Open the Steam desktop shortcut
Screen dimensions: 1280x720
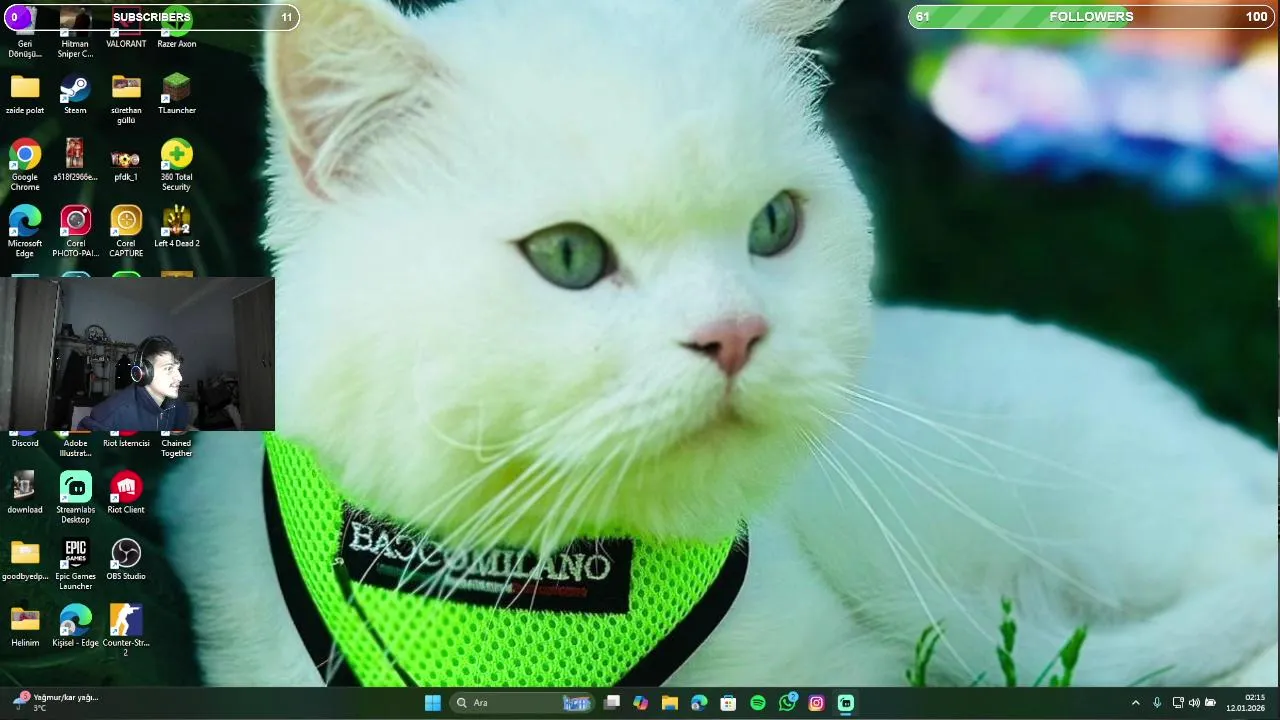tap(75, 95)
